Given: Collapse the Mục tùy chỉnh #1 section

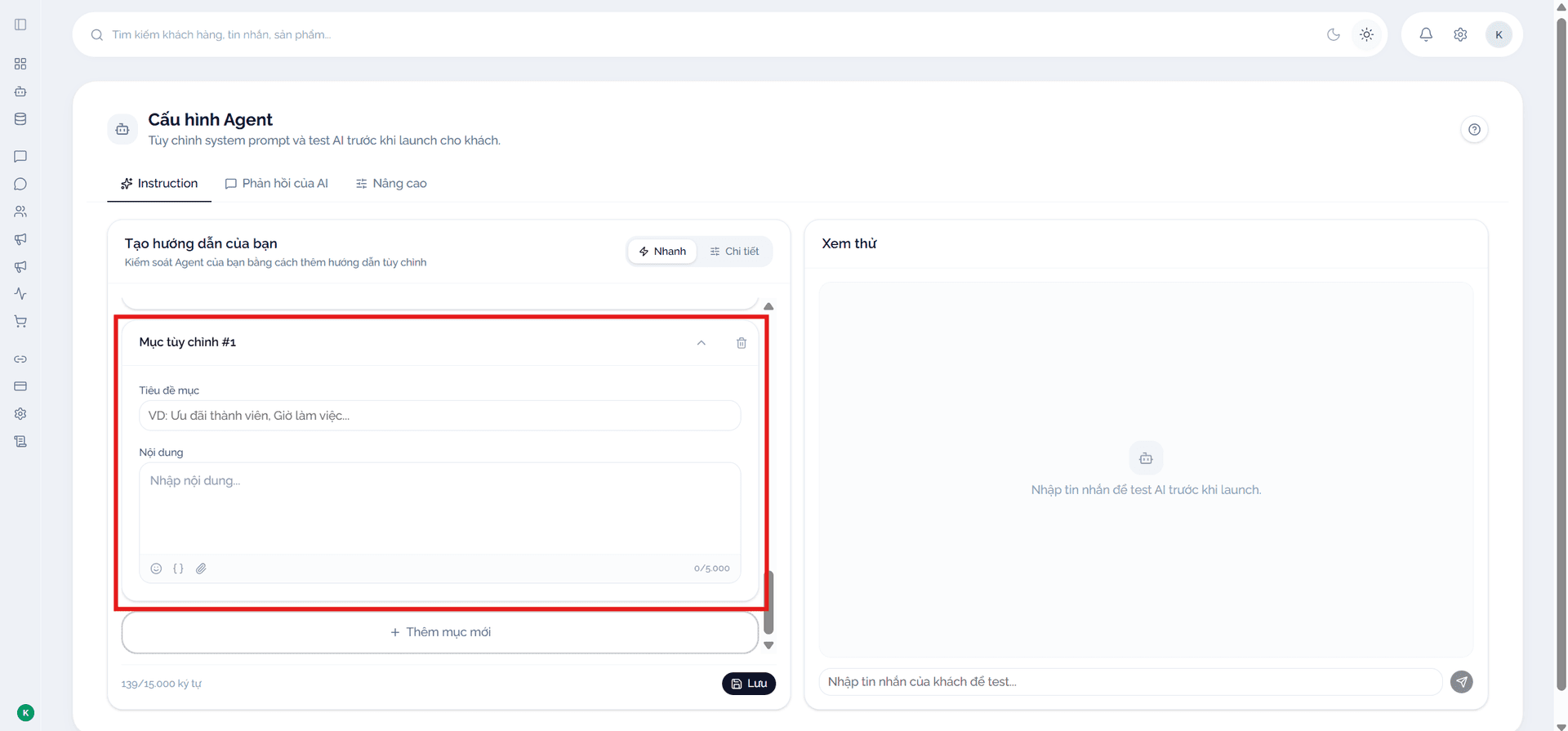Looking at the screenshot, I should pos(702,343).
